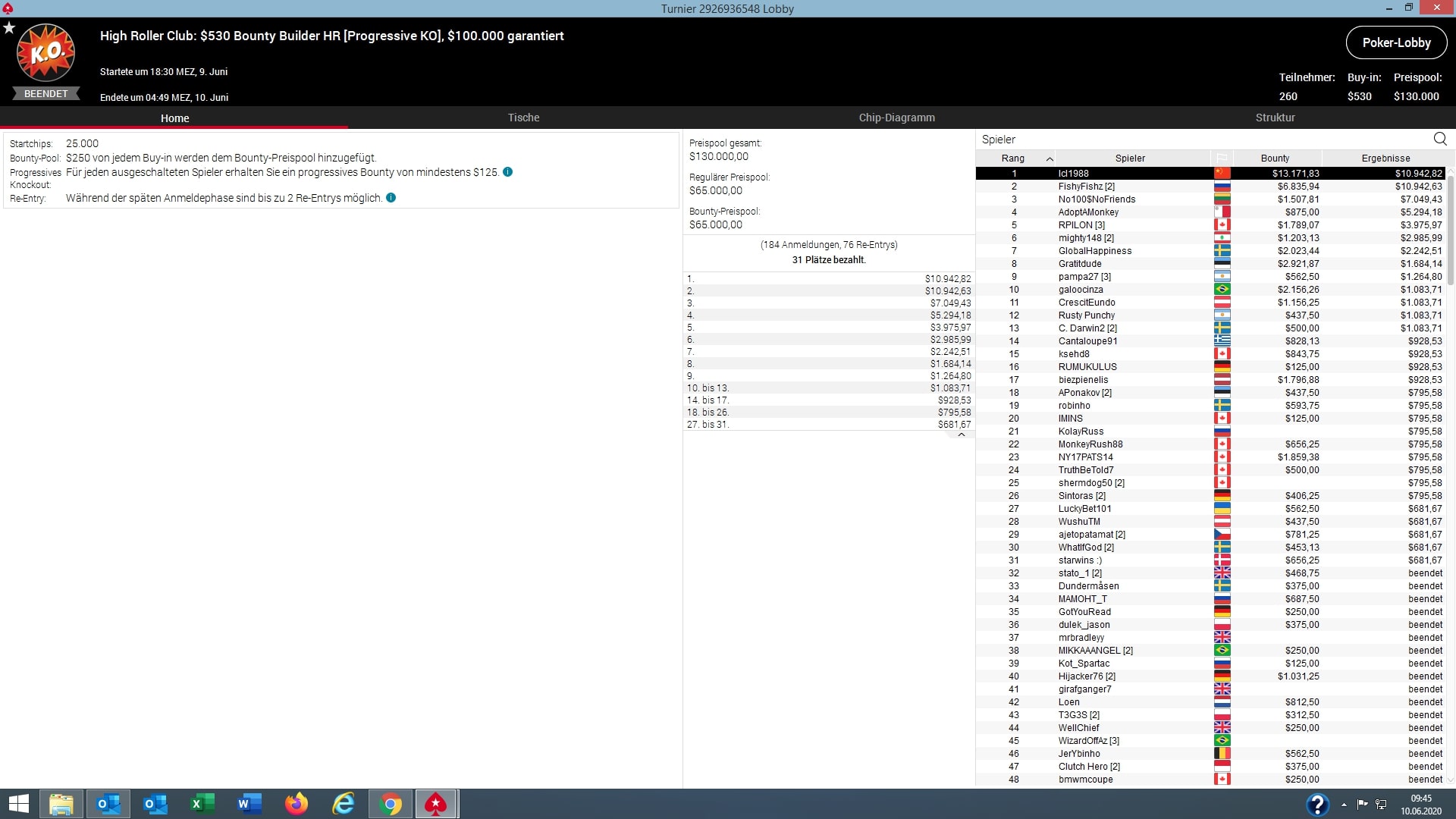
Task: Click info icon beside Re-Entry description
Action: pyautogui.click(x=391, y=198)
